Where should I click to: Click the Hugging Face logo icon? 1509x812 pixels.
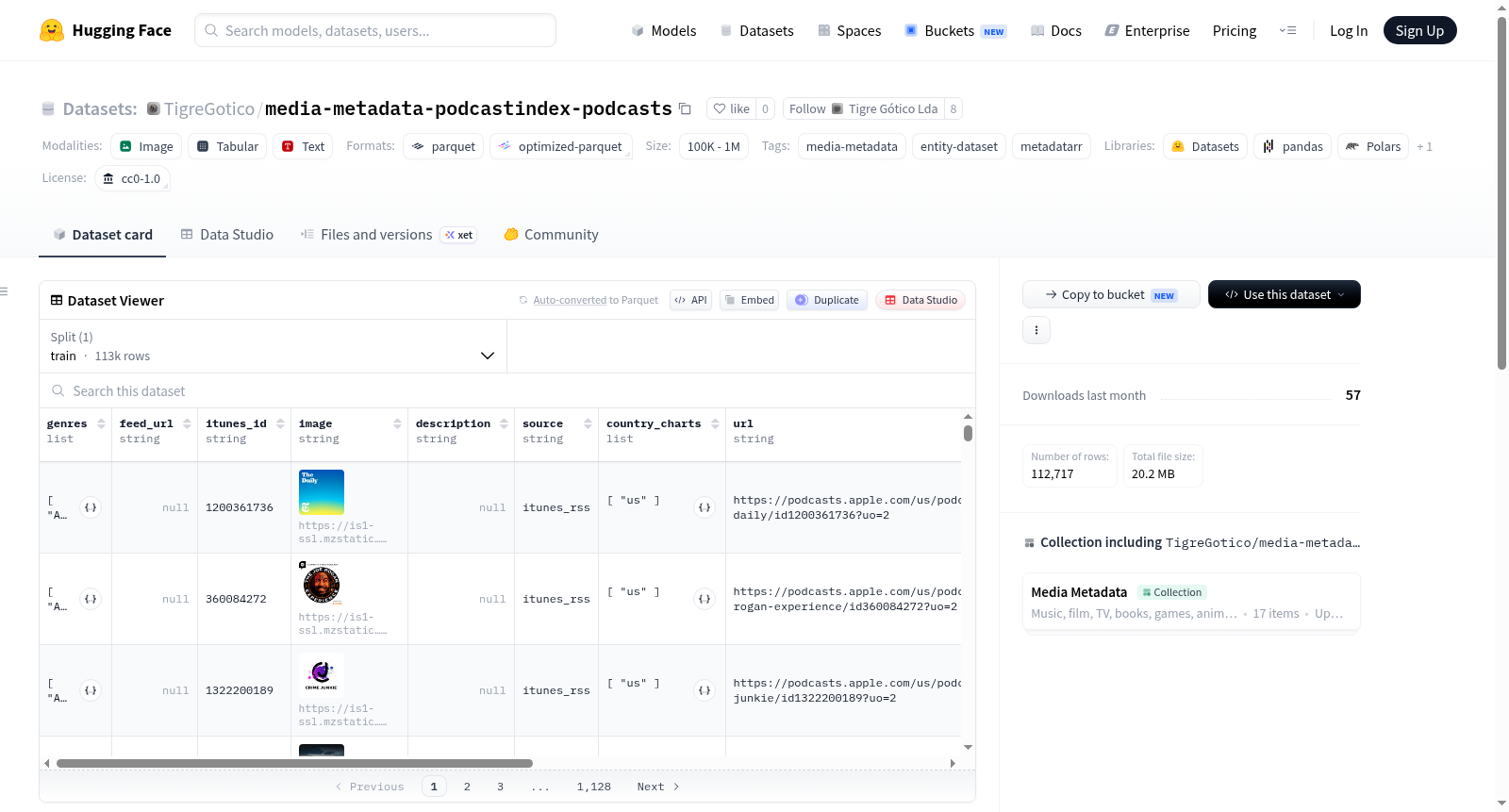[x=52, y=30]
